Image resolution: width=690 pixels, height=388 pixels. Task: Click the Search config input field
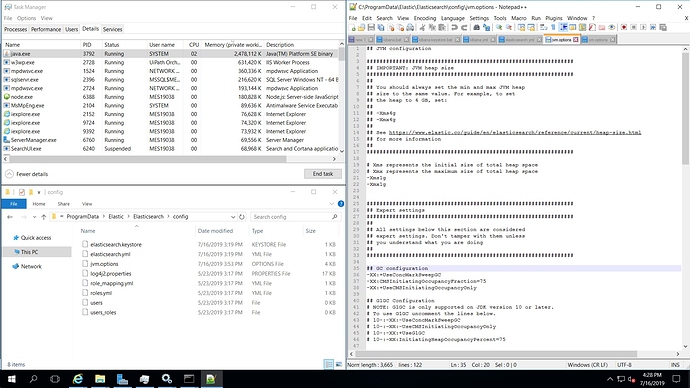296,217
